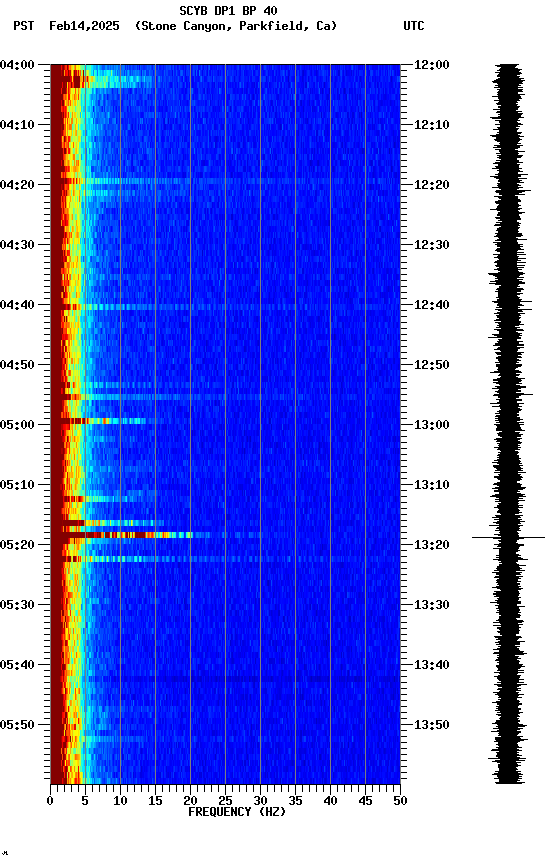Viewport: 552px width, 864px height.
Task: Click the "PST" timezone label
Action: 24,26
